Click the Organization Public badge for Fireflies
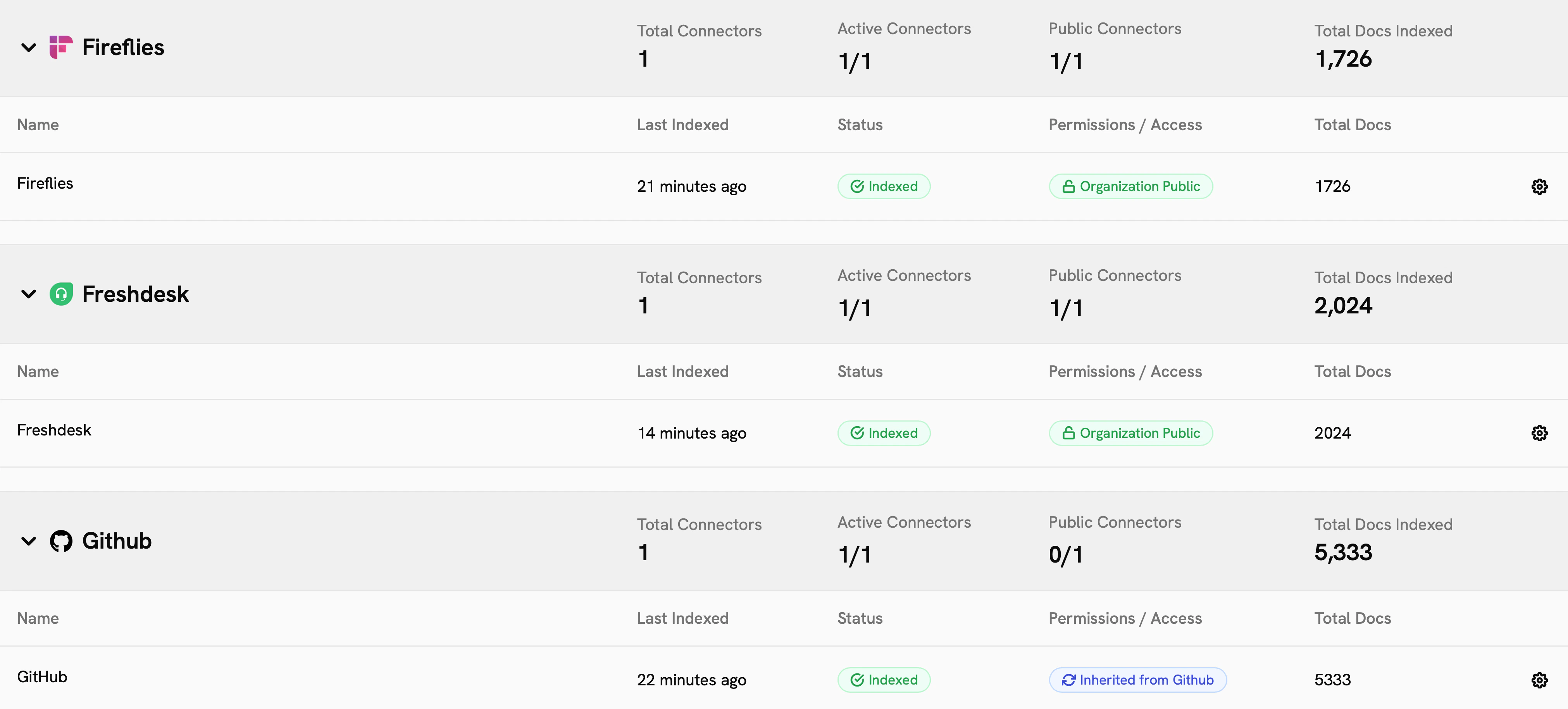This screenshot has width=1568, height=709. 1130,186
